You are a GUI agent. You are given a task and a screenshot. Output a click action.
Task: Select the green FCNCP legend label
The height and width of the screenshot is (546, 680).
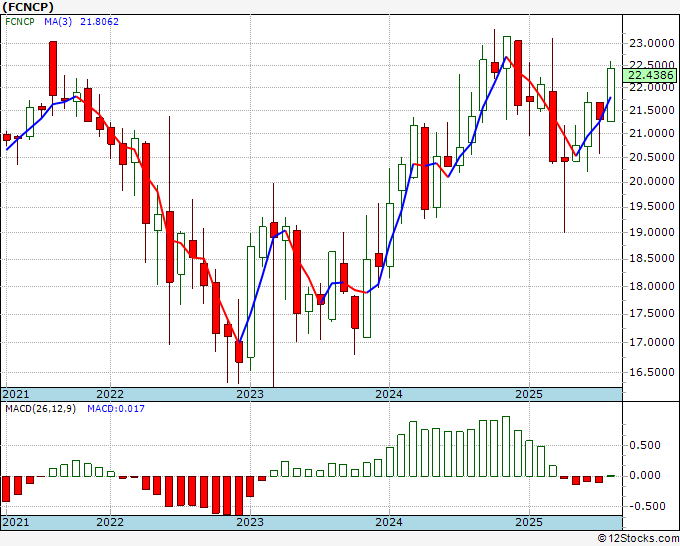(20, 22)
